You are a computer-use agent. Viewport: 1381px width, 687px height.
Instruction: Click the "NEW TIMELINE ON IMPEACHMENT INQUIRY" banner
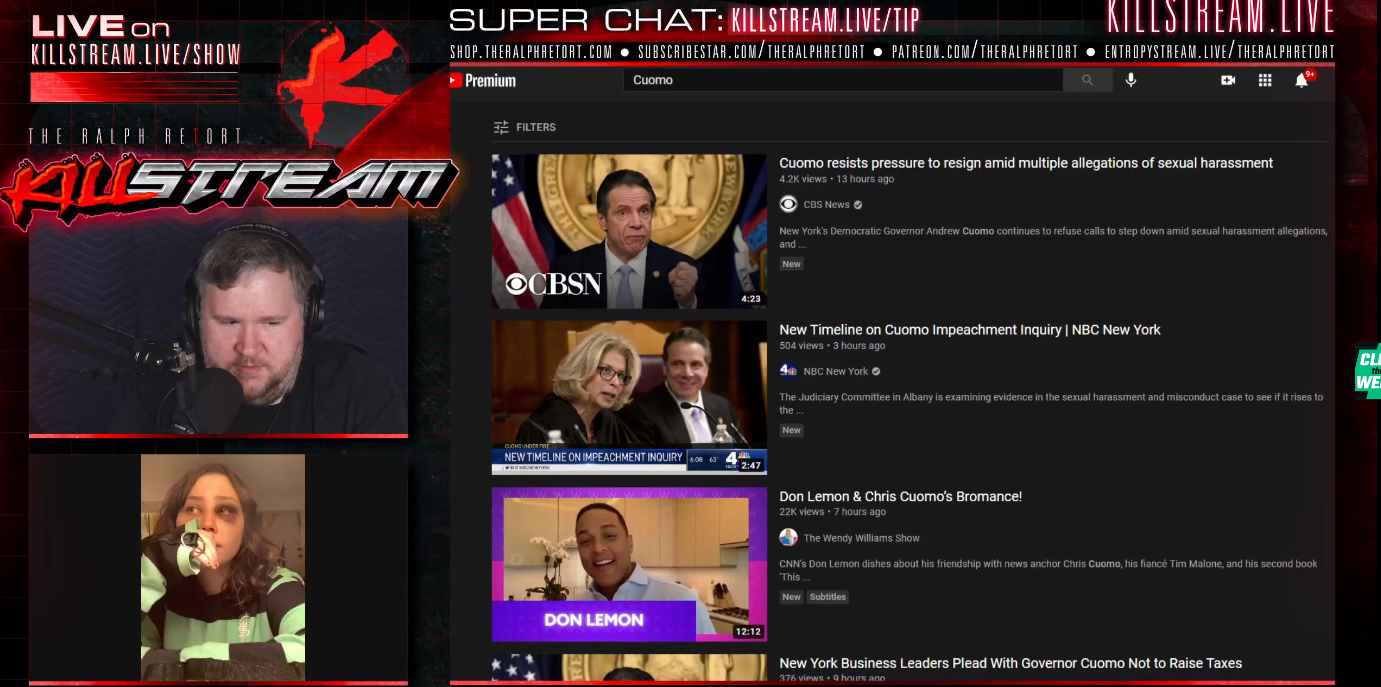593,457
